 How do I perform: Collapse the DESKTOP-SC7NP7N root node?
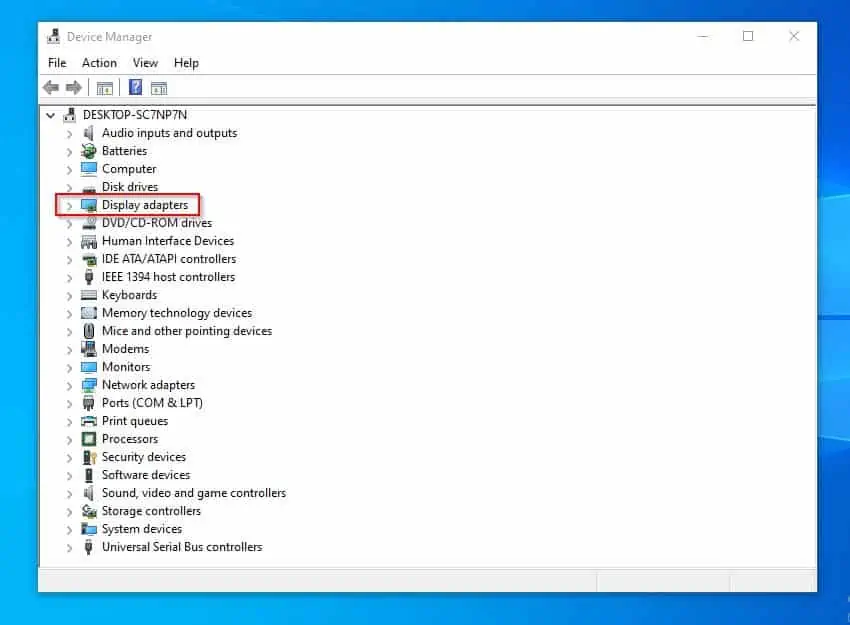pyautogui.click(x=50, y=115)
